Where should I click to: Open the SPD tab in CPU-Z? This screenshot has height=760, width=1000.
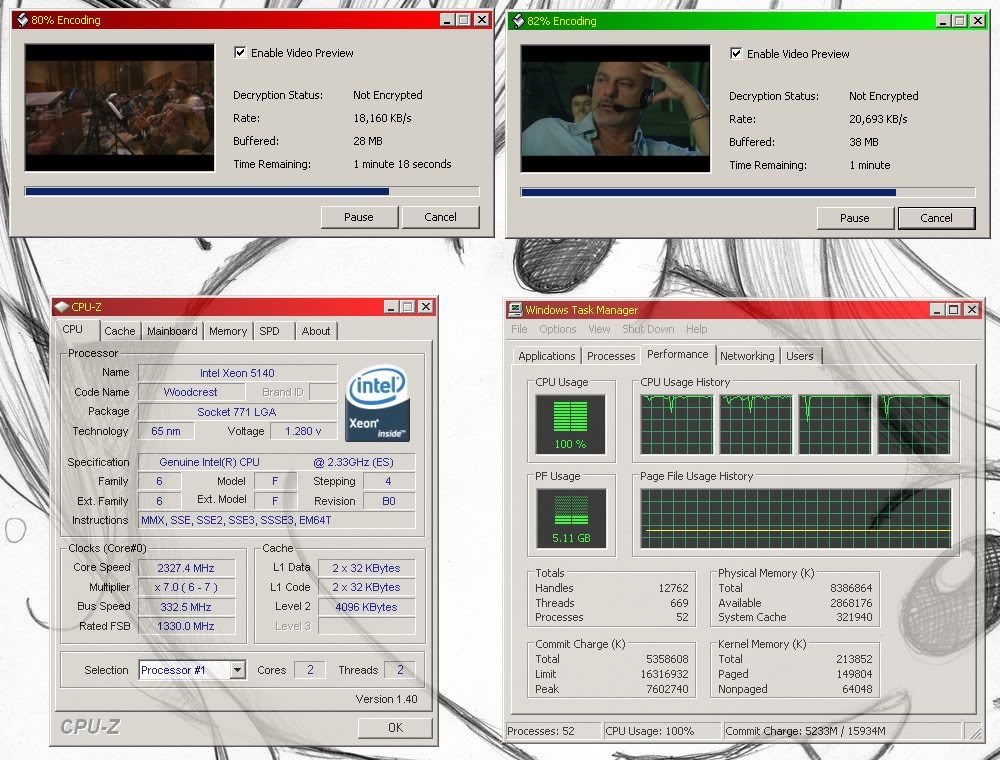pyautogui.click(x=269, y=331)
